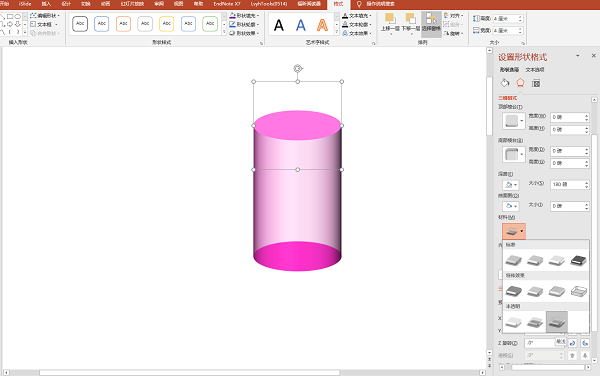
Task: Open the Shape Fill (形状填充) menu
Action: tap(244, 15)
